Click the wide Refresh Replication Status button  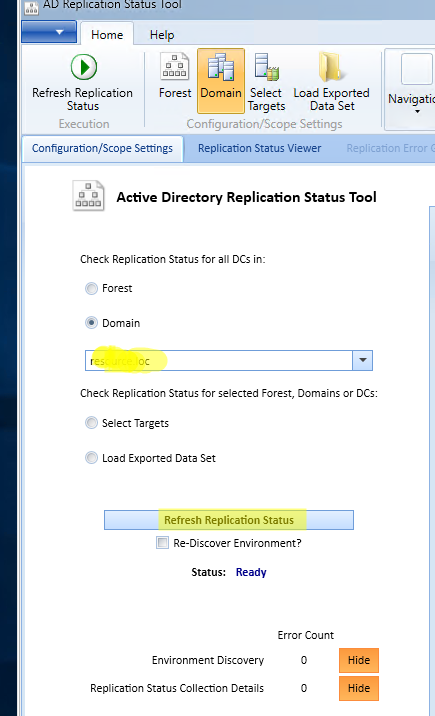[x=229, y=520]
